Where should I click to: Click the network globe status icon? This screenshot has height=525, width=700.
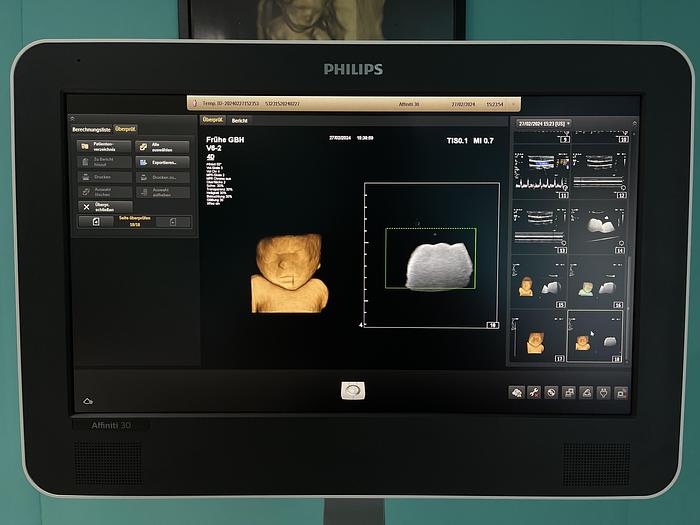tap(551, 392)
